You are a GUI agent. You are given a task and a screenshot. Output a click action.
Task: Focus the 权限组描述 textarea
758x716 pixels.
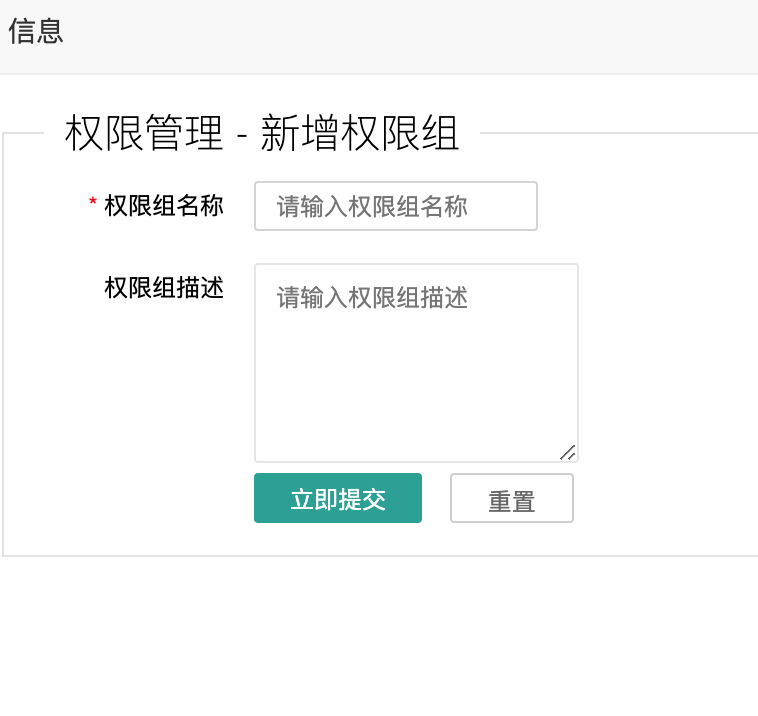pyautogui.click(x=416, y=362)
